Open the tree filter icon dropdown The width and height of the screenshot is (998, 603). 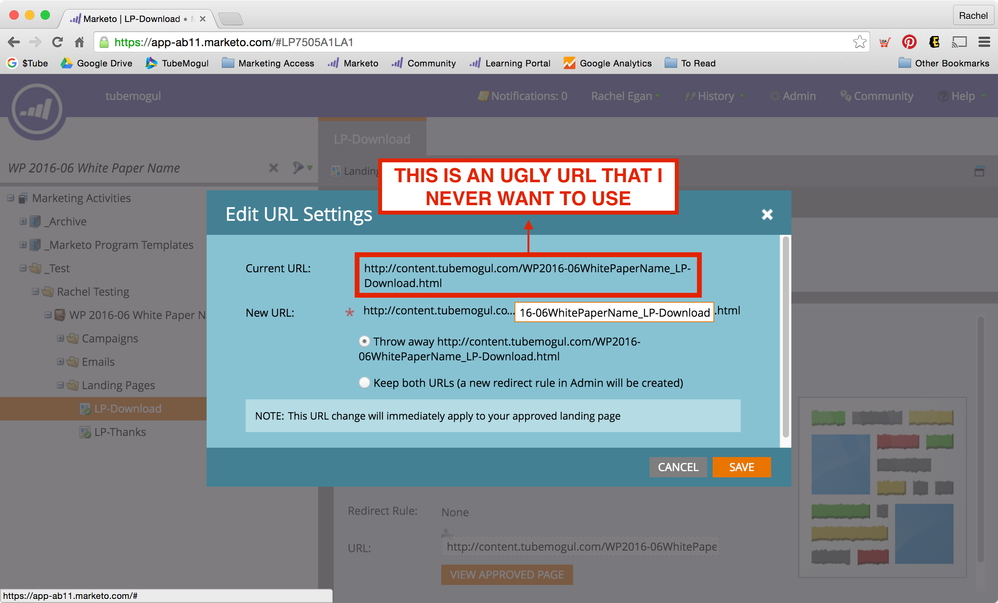(302, 168)
